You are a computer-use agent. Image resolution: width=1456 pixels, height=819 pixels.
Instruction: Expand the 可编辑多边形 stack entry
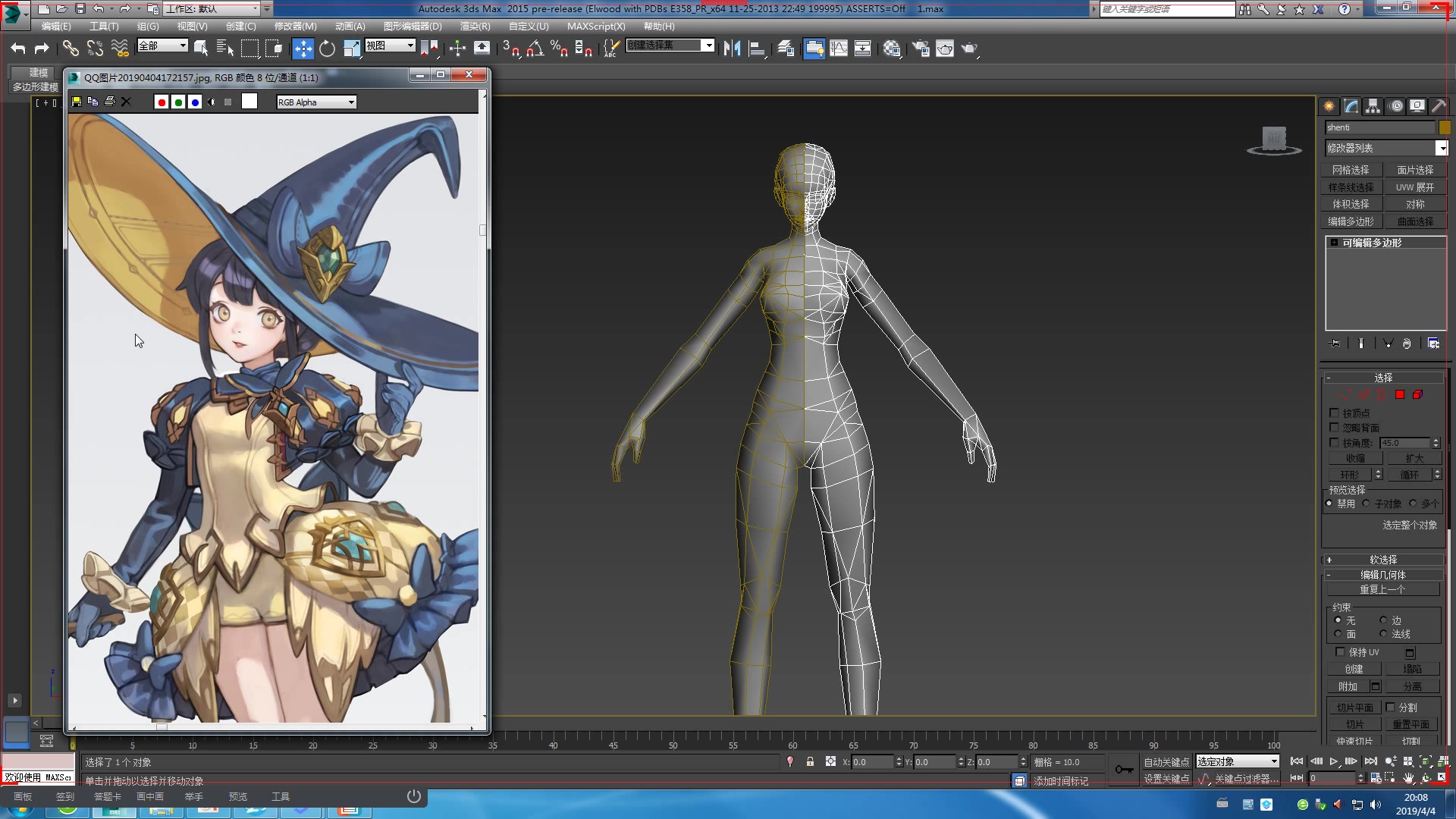[1334, 243]
